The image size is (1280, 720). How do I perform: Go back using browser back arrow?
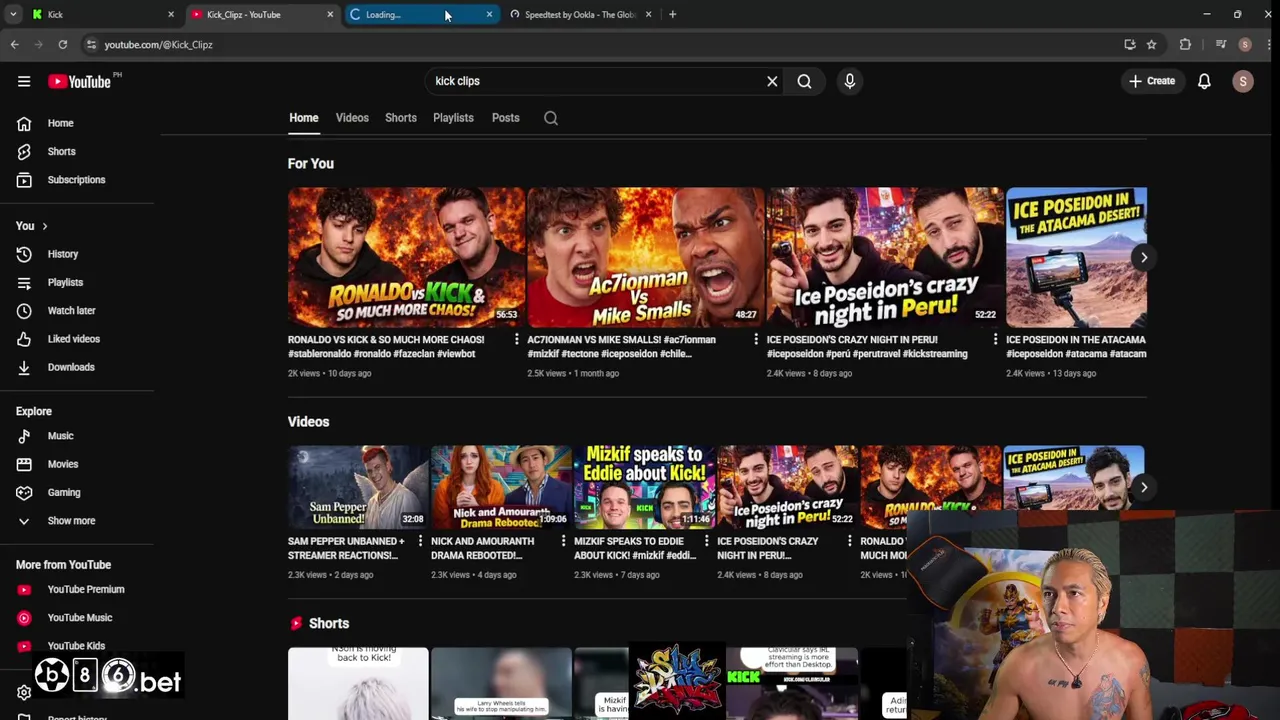point(14,44)
